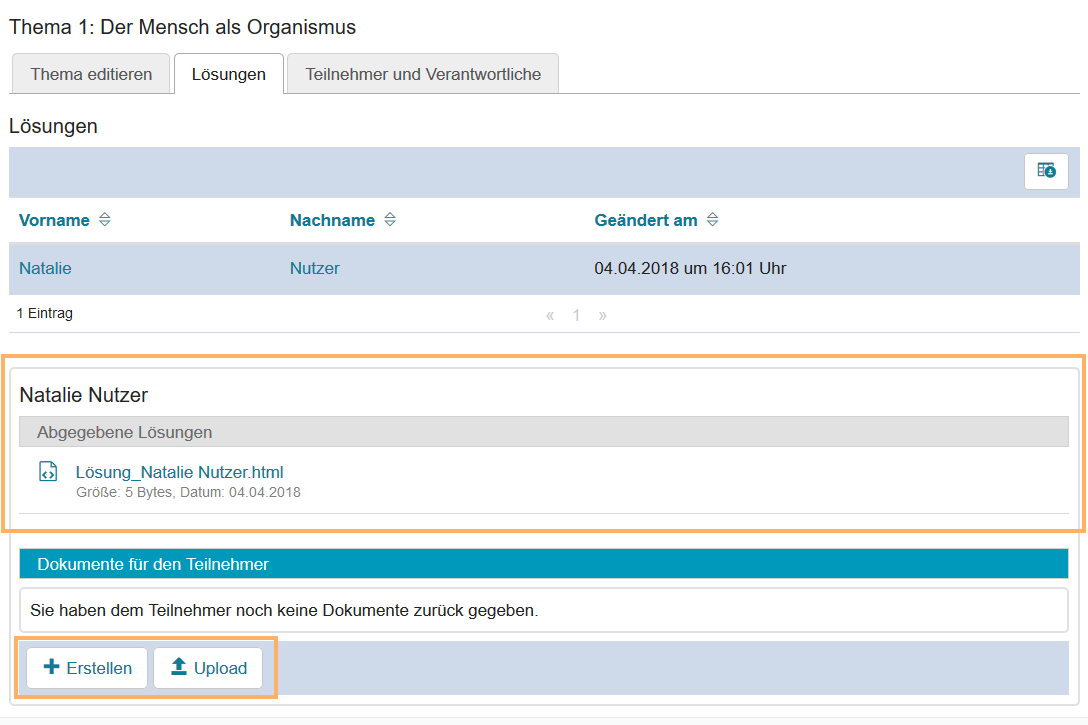Click the date 04.04.2018 um 16:01 Uhr
The width and height of the screenshot is (1088, 725).
pyautogui.click(x=690, y=268)
